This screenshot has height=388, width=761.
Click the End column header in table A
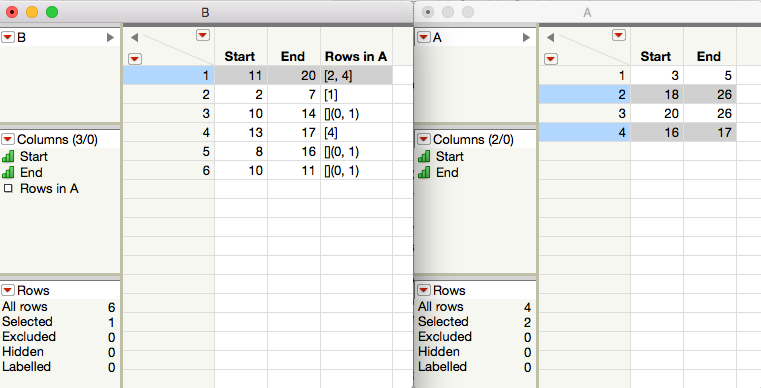pyautogui.click(x=709, y=56)
